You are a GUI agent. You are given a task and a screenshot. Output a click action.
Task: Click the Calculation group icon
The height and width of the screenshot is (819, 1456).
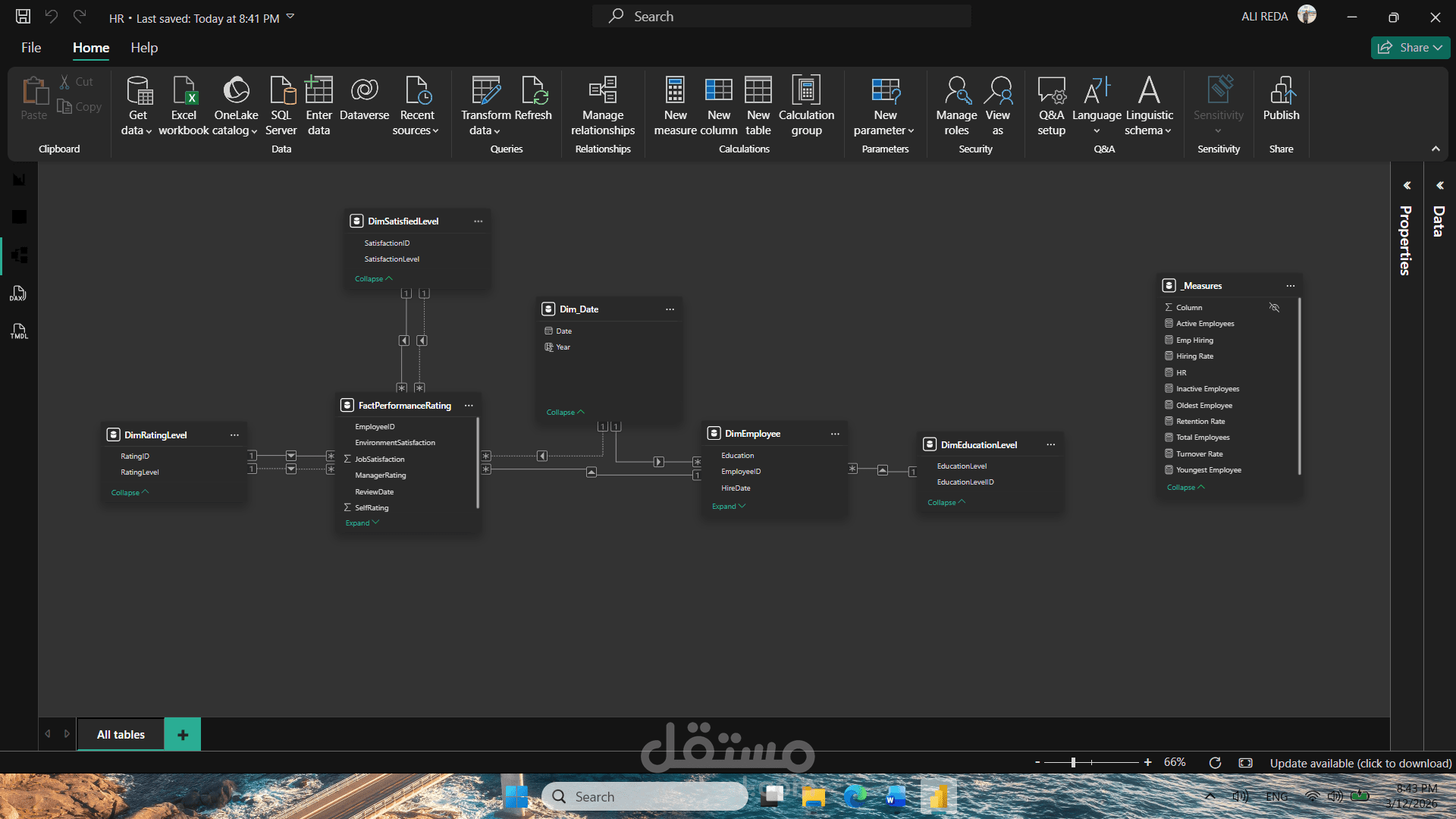click(806, 91)
